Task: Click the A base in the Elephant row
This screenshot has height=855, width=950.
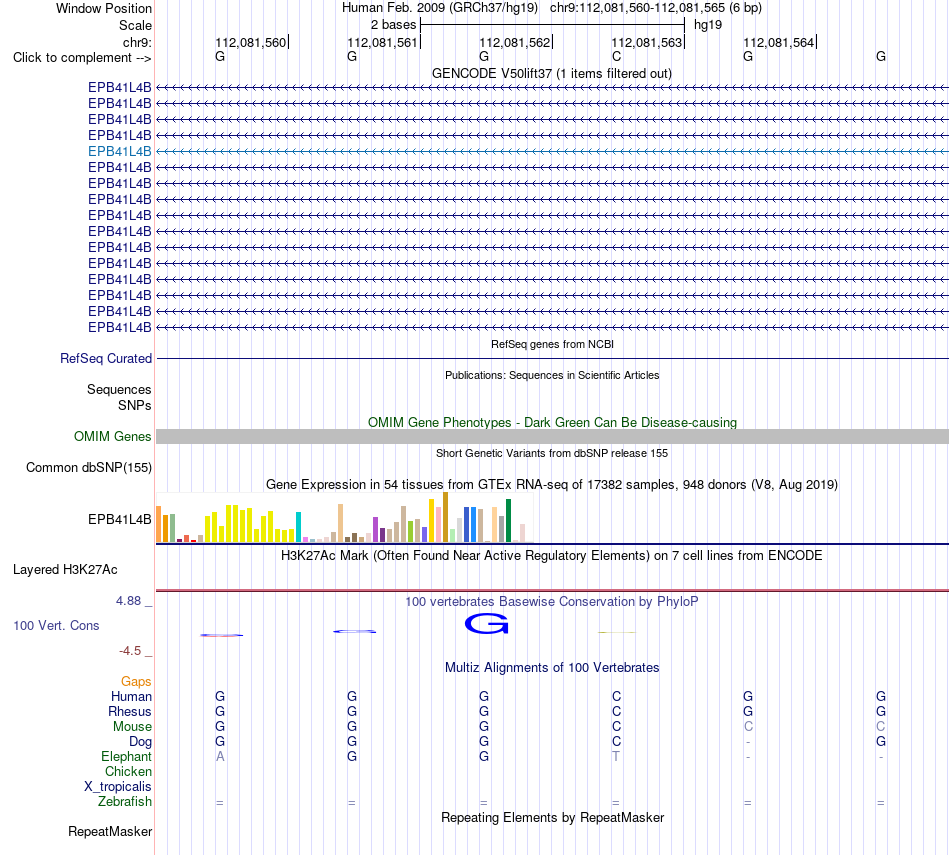Action: (x=220, y=756)
